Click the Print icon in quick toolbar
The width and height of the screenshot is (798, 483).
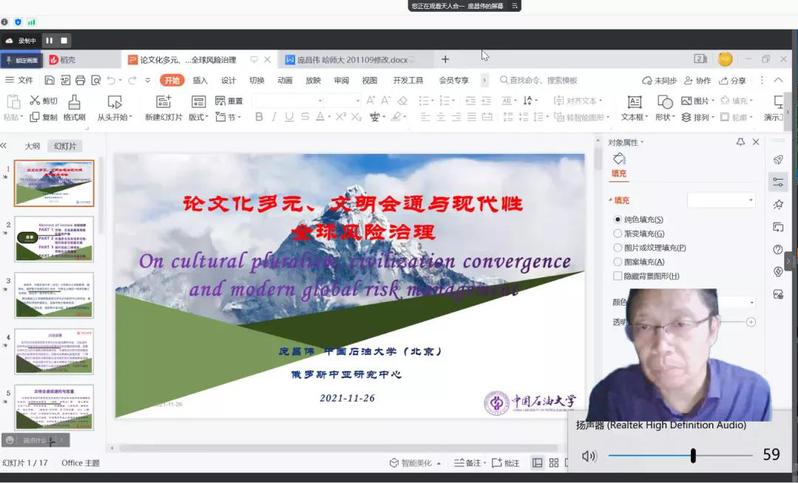click(x=79, y=80)
